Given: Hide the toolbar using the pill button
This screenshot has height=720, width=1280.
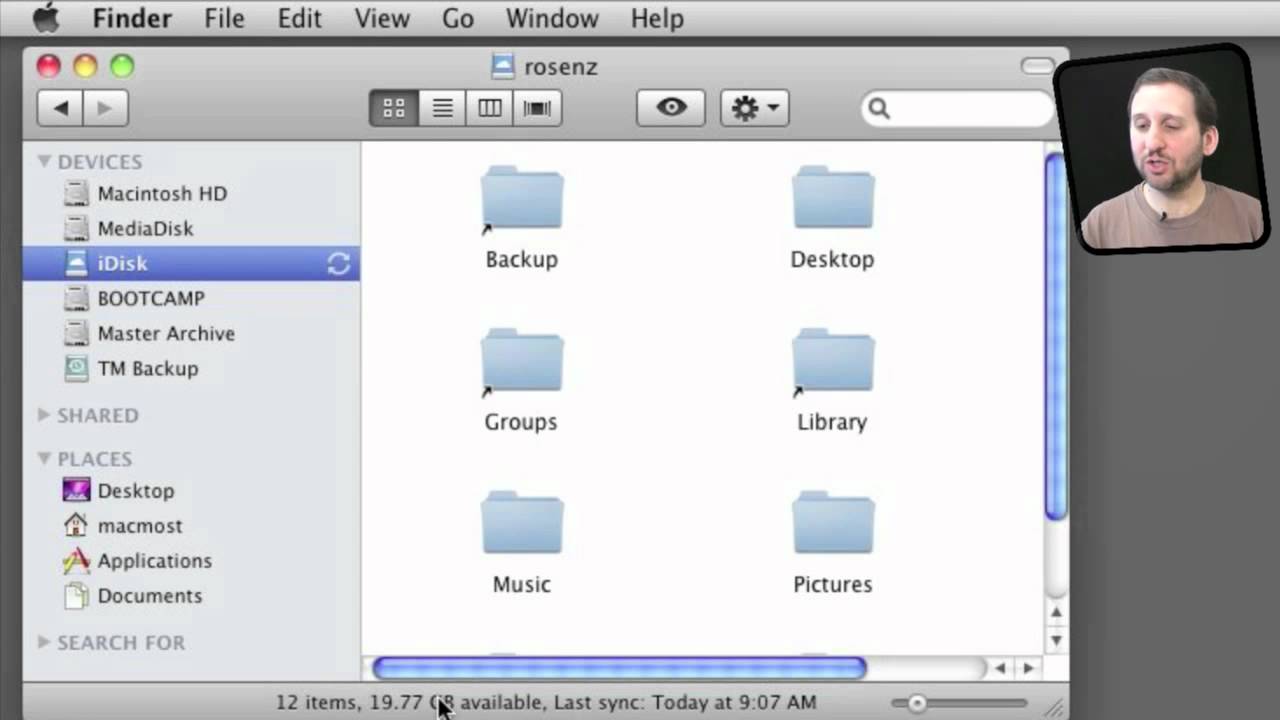Looking at the screenshot, I should 1037,66.
